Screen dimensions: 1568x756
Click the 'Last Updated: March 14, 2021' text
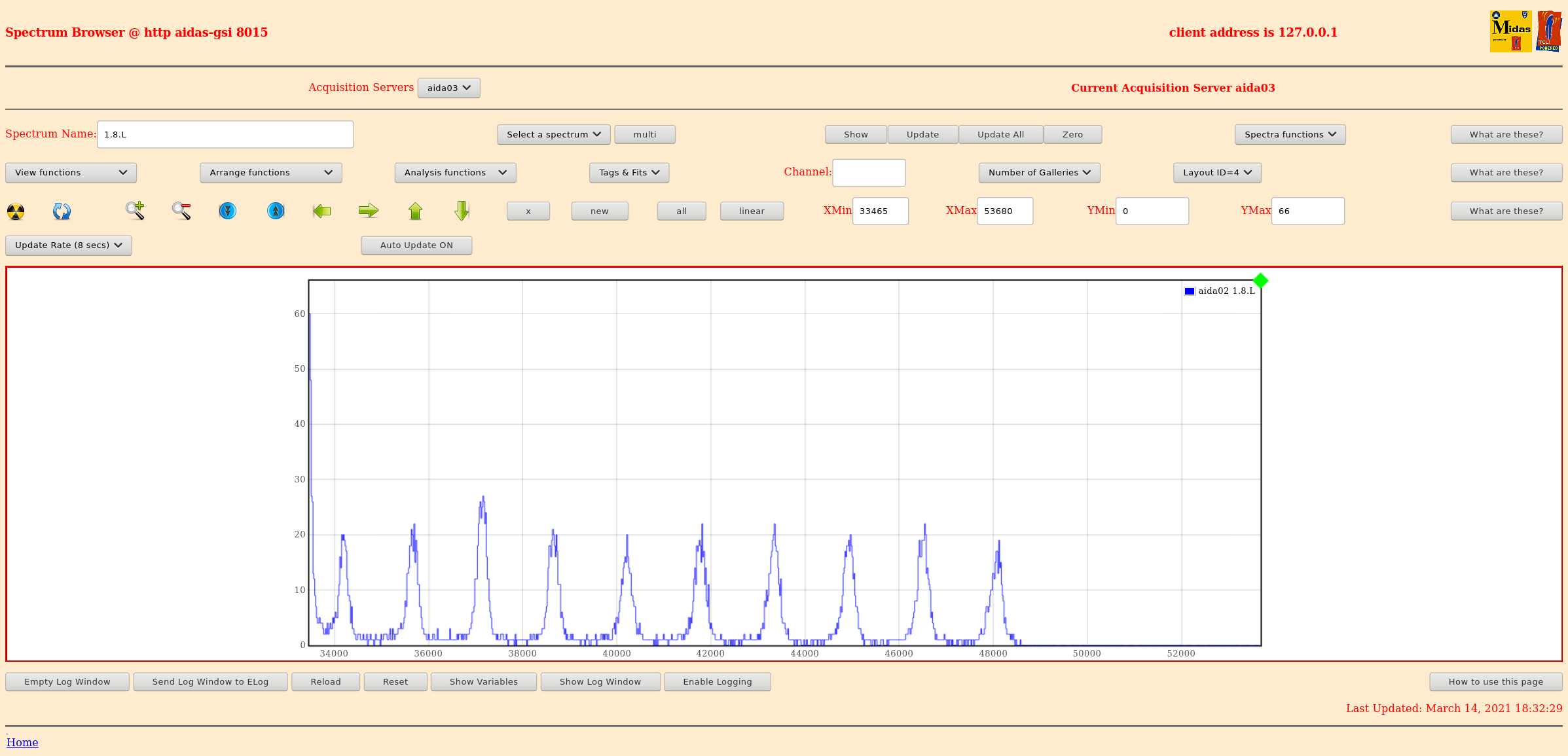click(1454, 708)
